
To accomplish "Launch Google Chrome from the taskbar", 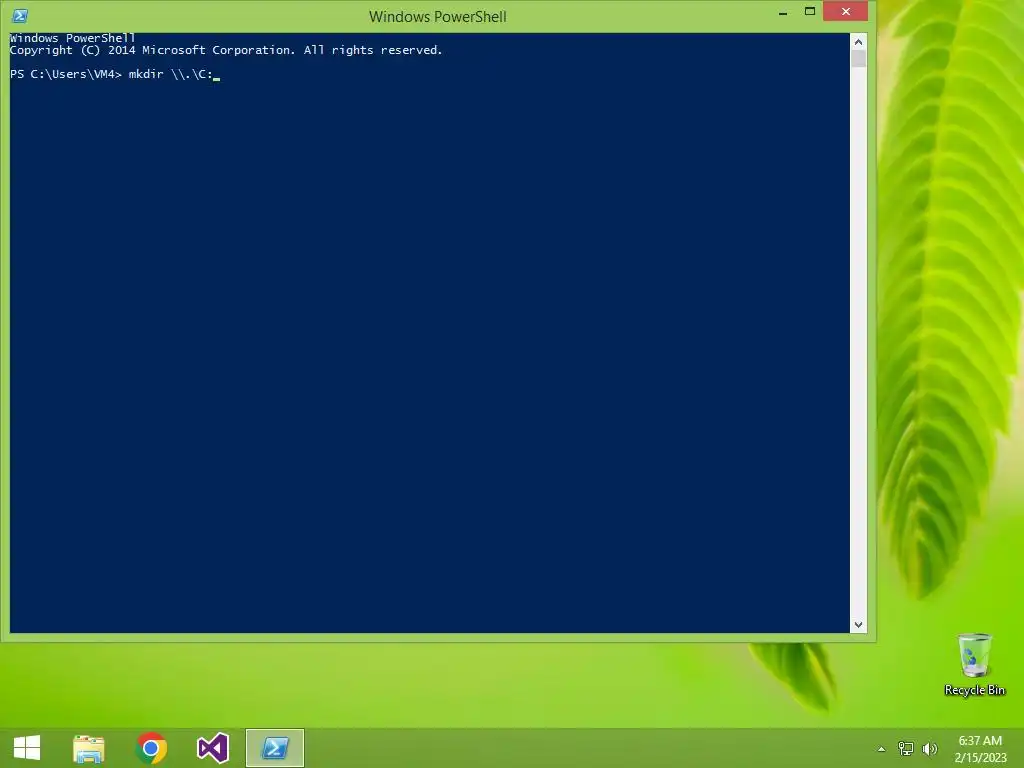I will click(151, 748).
